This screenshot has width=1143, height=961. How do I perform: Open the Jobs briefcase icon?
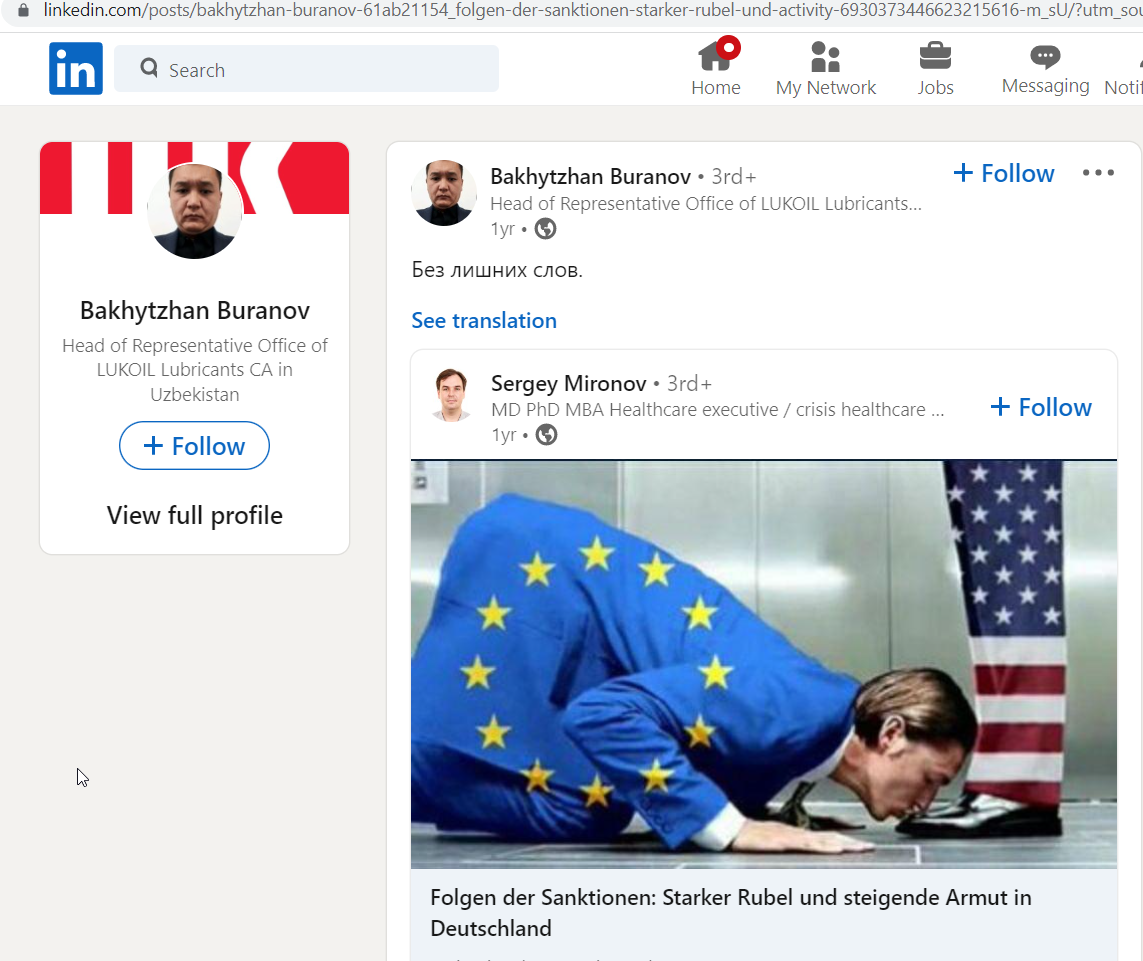coord(935,56)
